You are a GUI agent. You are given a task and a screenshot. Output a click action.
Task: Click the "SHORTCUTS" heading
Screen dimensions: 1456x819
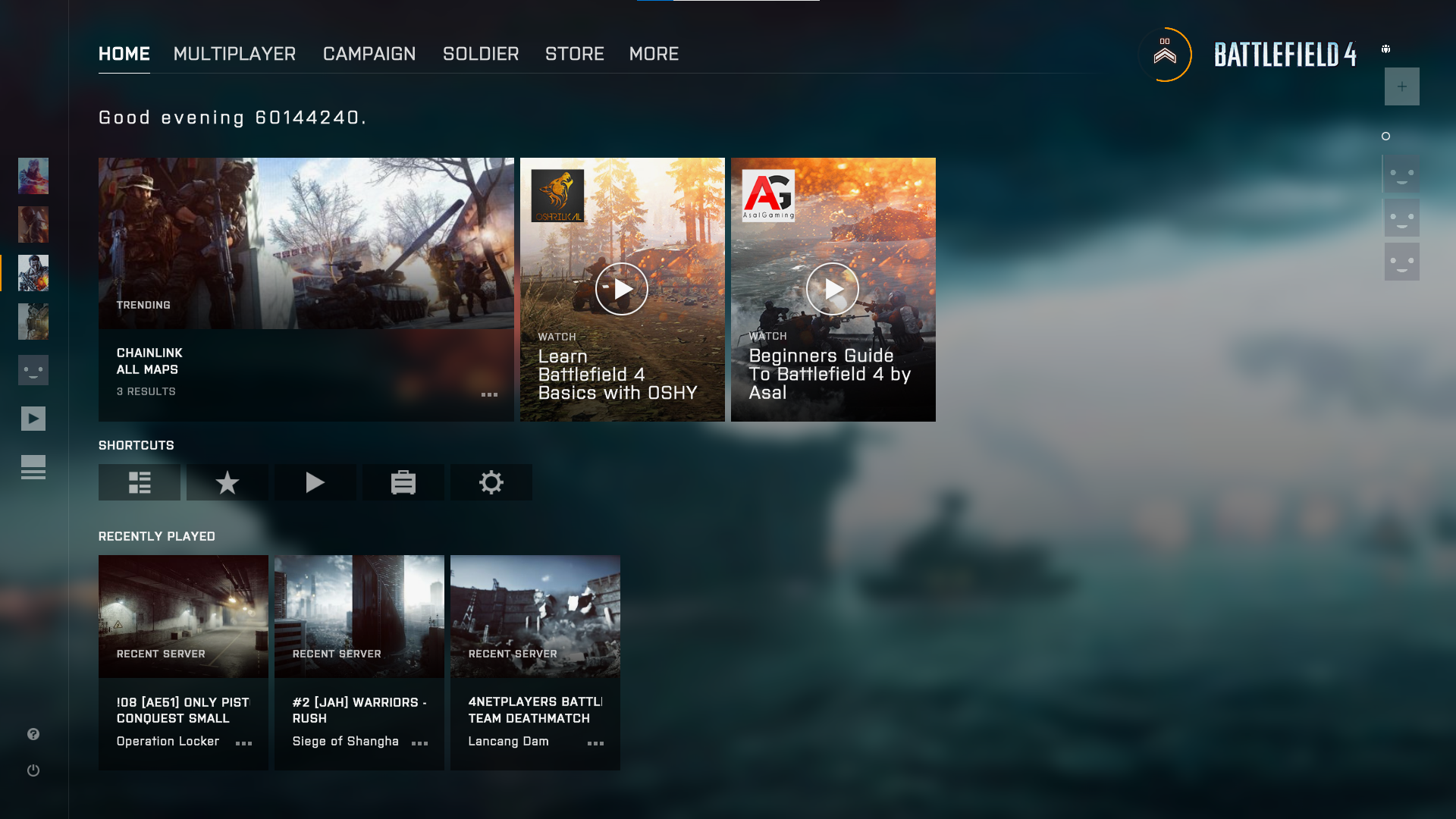[136, 445]
